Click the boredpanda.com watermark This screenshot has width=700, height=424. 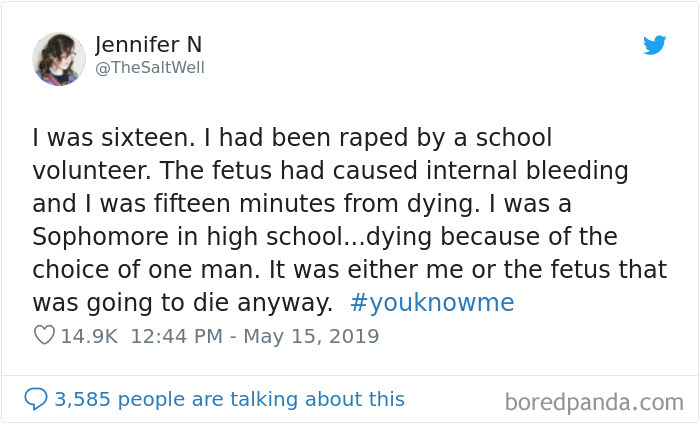click(594, 402)
